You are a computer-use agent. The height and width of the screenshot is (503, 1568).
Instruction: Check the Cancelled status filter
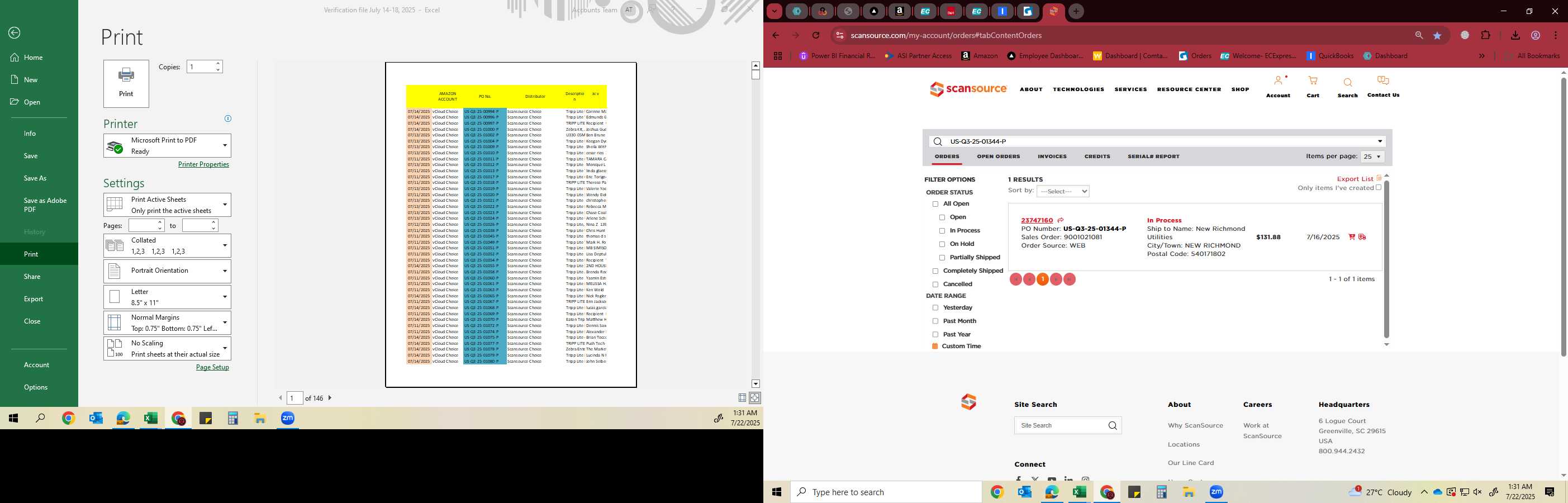click(x=935, y=284)
